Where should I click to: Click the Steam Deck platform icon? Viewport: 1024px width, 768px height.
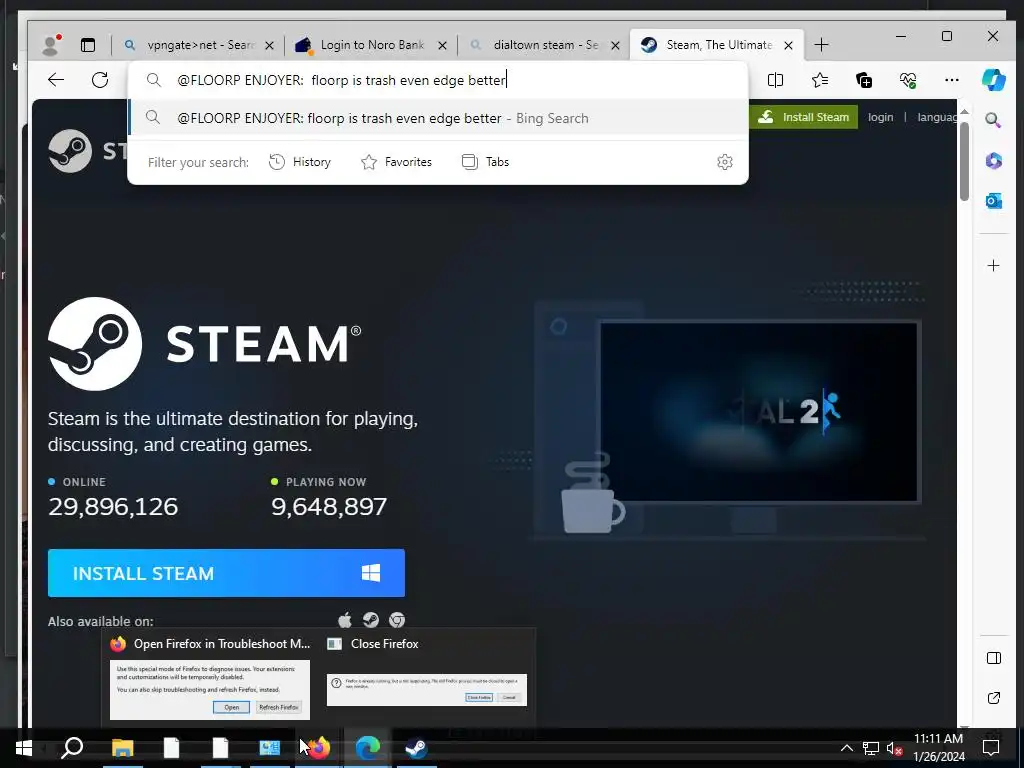coord(370,620)
